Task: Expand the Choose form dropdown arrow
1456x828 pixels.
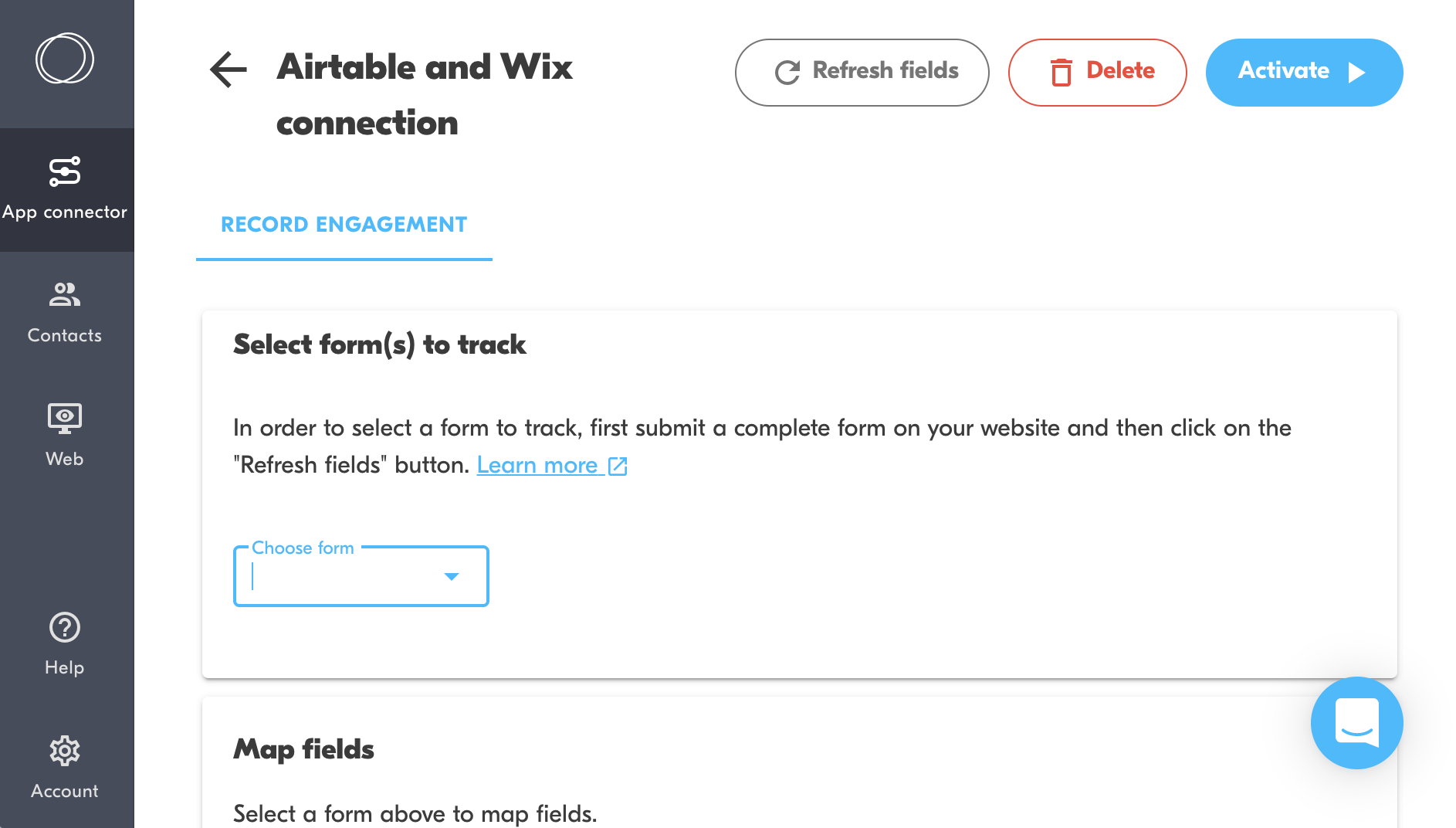Action: click(452, 576)
